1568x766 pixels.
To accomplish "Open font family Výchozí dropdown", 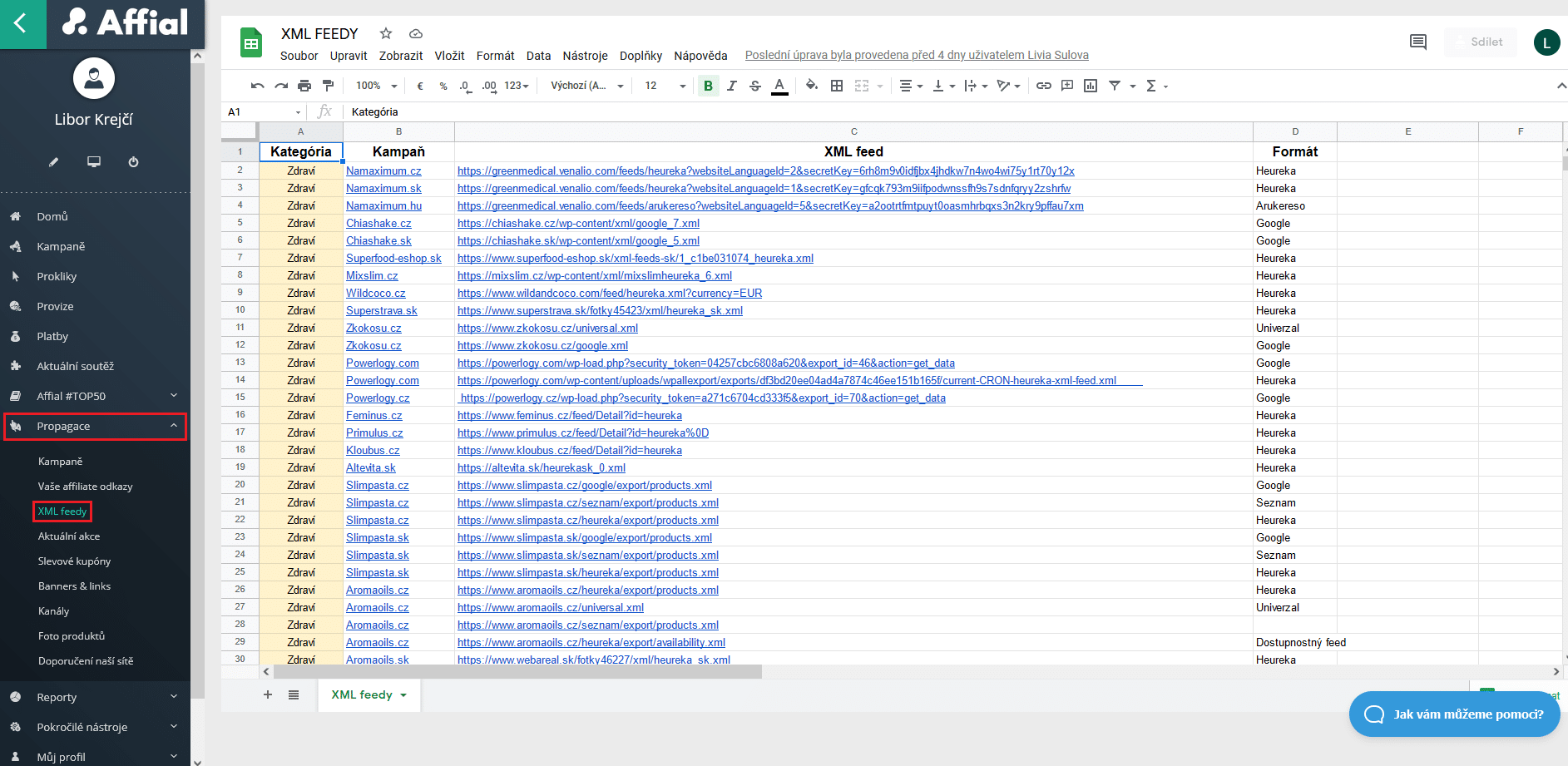I will tap(586, 86).
